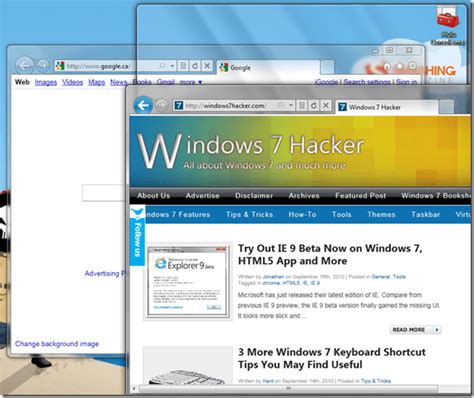Open Windows 7 Bookshelf menu item
474x398 pixels.
pos(436,196)
